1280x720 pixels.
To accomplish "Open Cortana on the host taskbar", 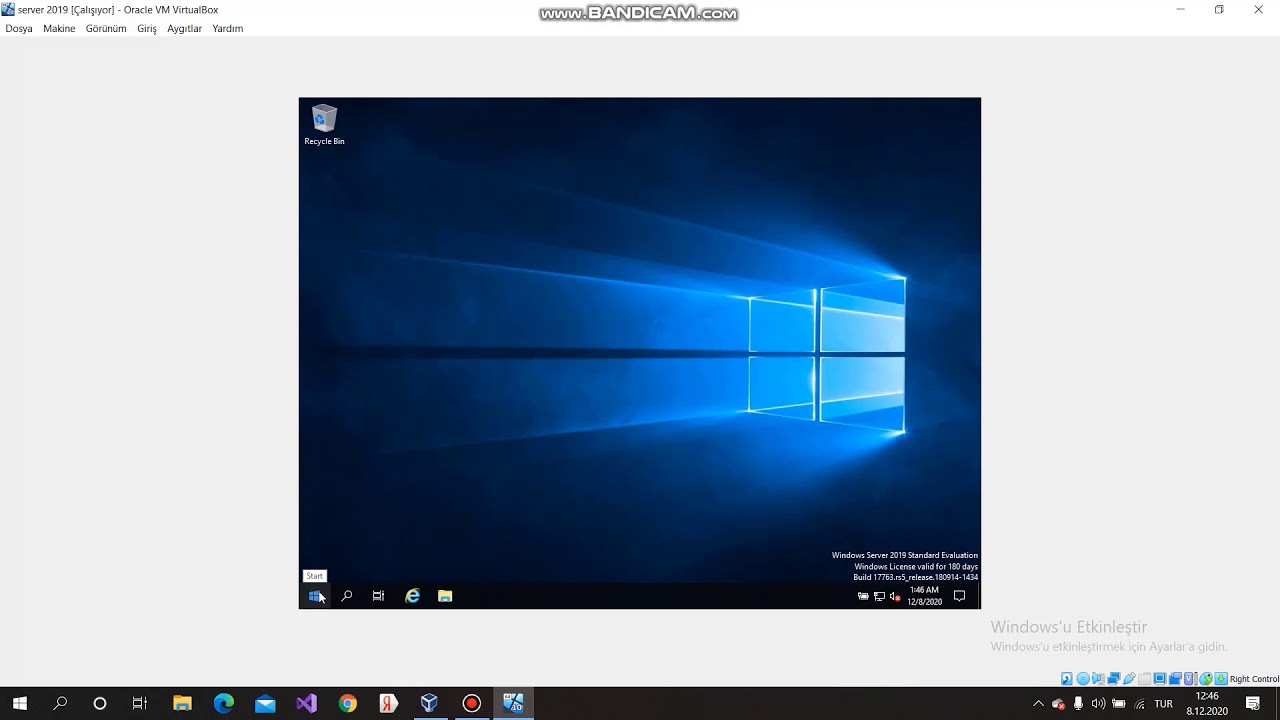I will (100, 704).
